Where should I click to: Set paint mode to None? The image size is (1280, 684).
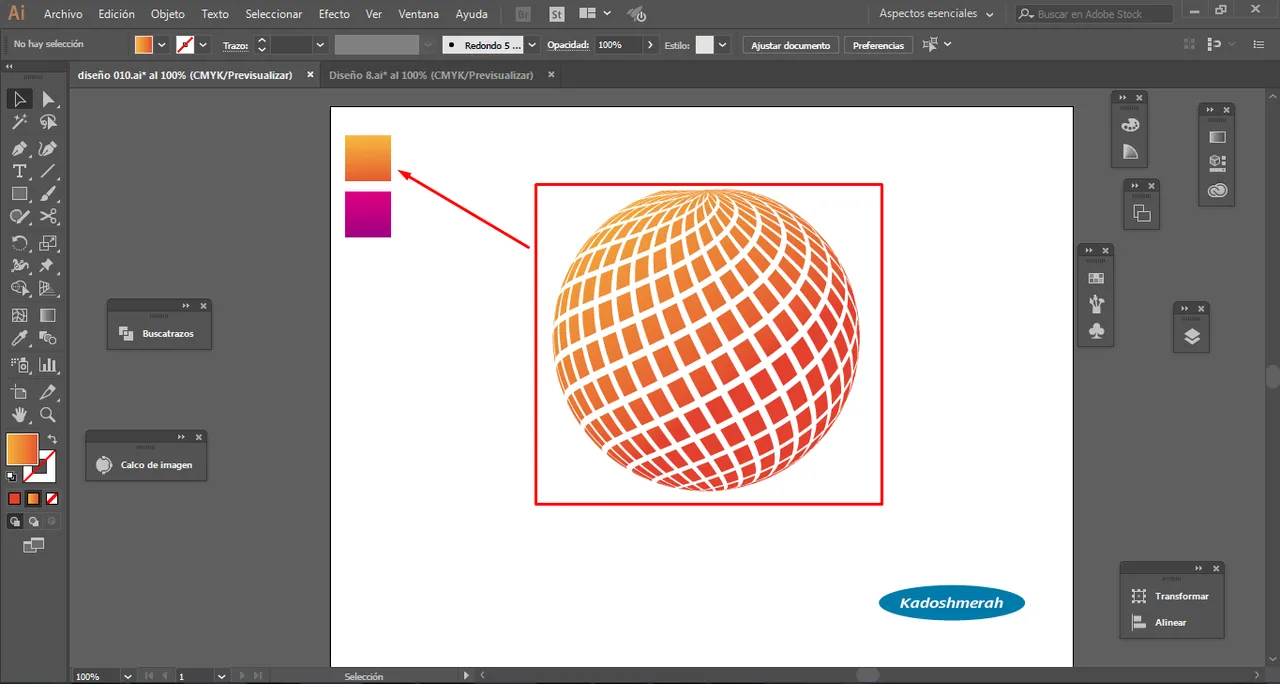point(52,498)
